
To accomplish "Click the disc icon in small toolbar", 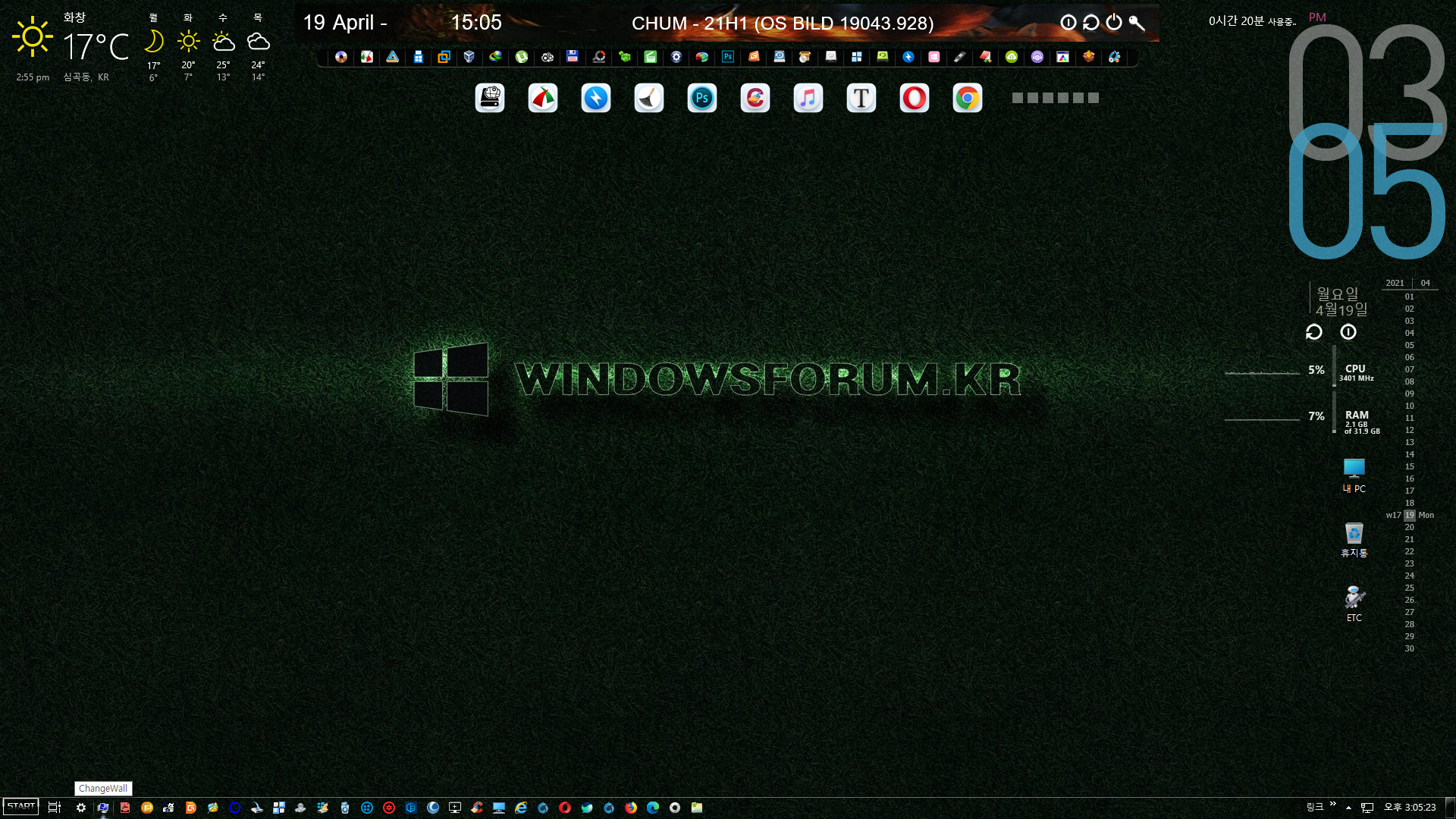I will tap(341, 57).
